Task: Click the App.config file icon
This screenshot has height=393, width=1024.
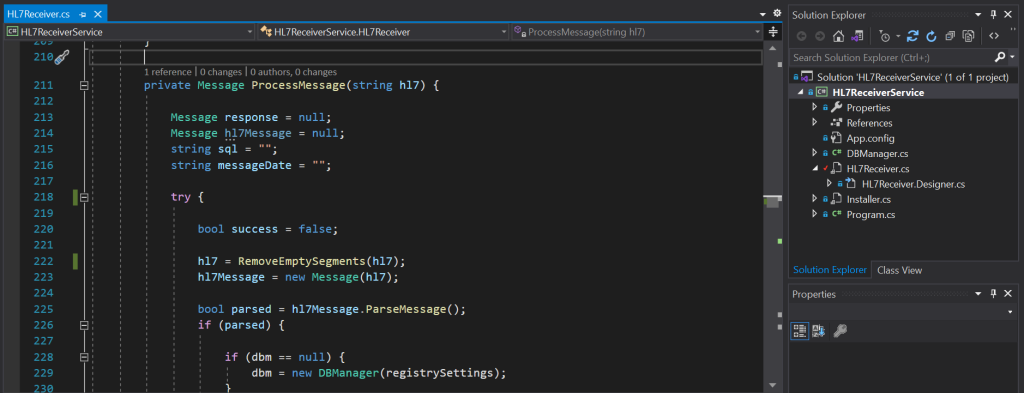Action: 836,138
